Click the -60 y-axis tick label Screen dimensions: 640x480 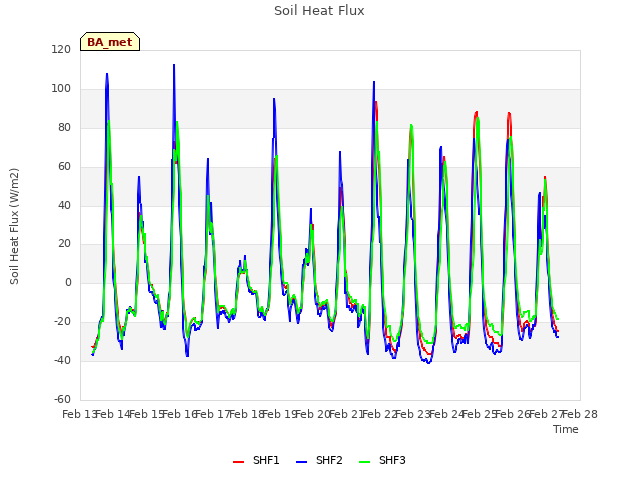click(x=62, y=399)
